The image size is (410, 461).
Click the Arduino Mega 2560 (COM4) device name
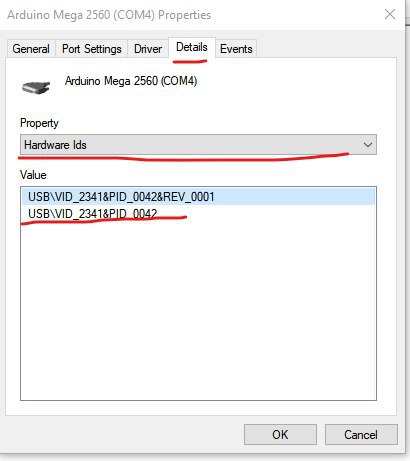131,81
